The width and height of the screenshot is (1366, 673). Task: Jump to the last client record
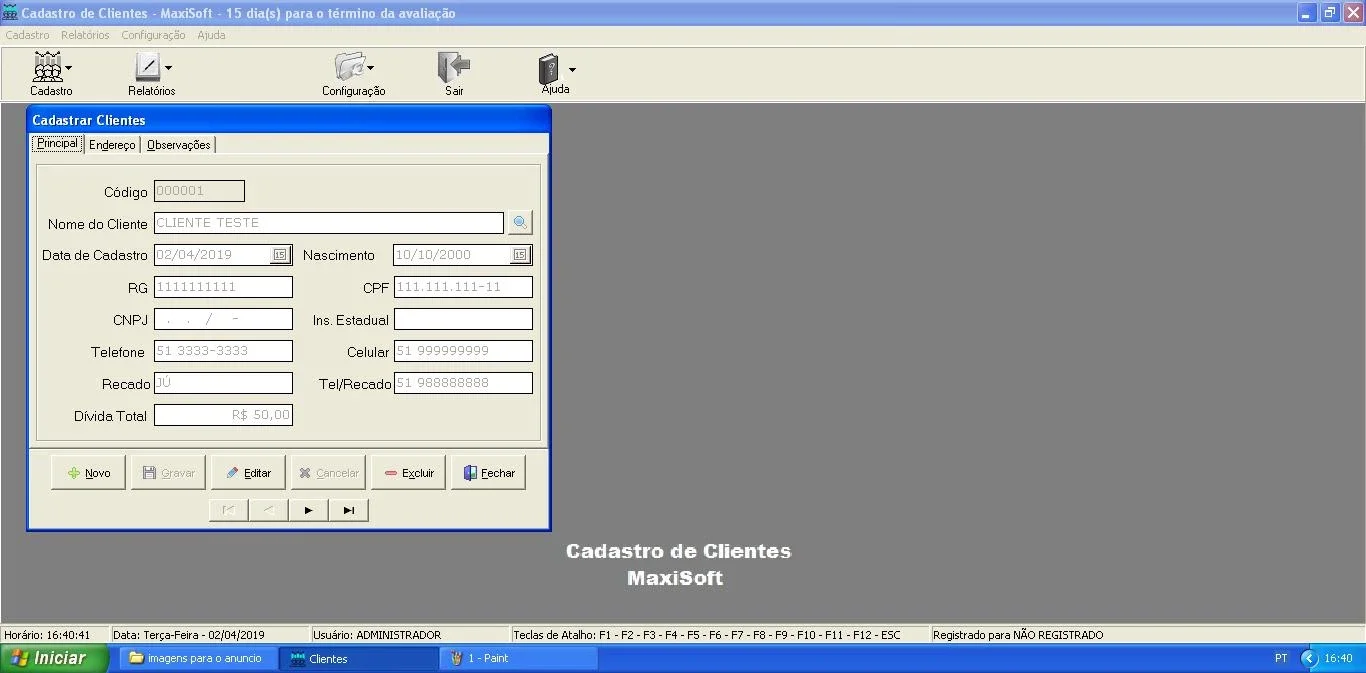(349, 511)
